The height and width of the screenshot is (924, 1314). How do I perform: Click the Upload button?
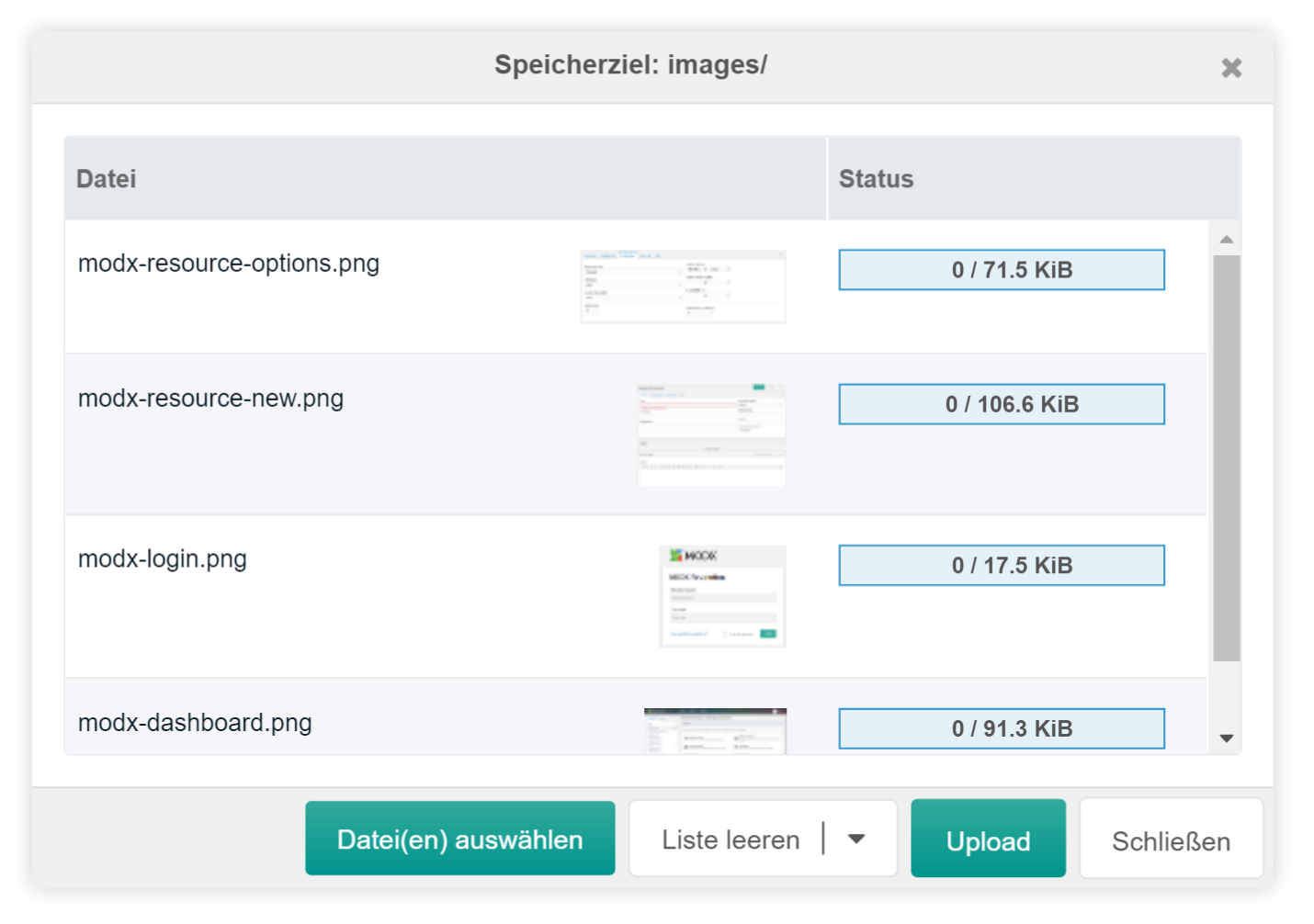pyautogui.click(x=988, y=838)
